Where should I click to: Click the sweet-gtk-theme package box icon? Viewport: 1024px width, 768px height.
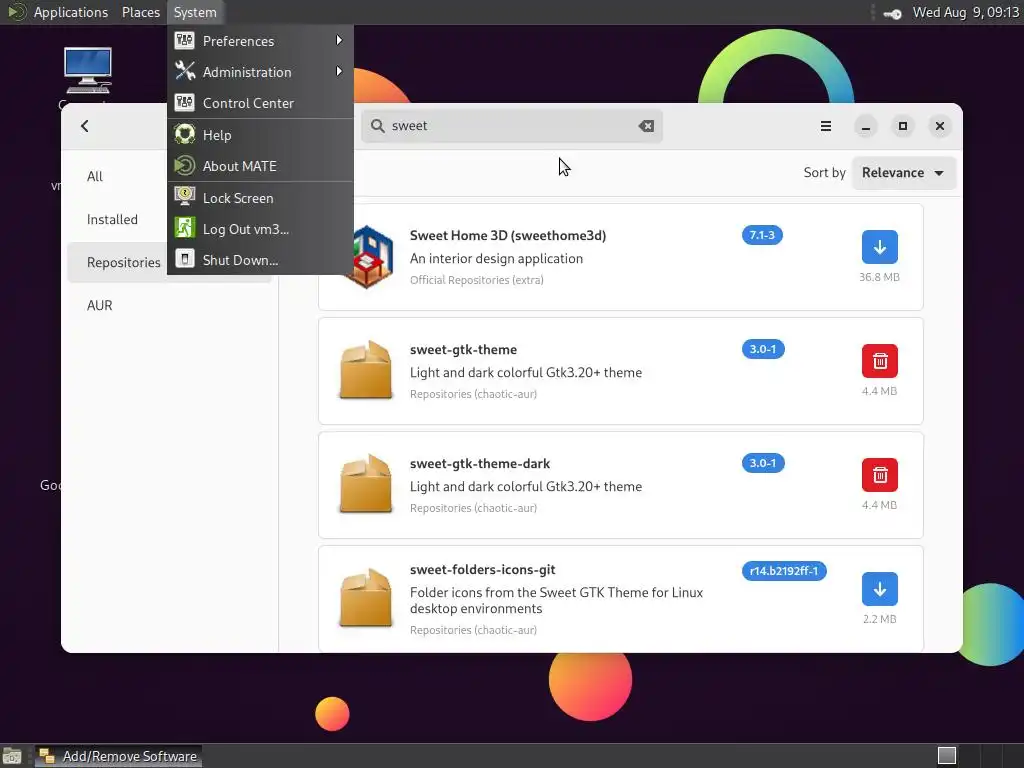pos(366,370)
